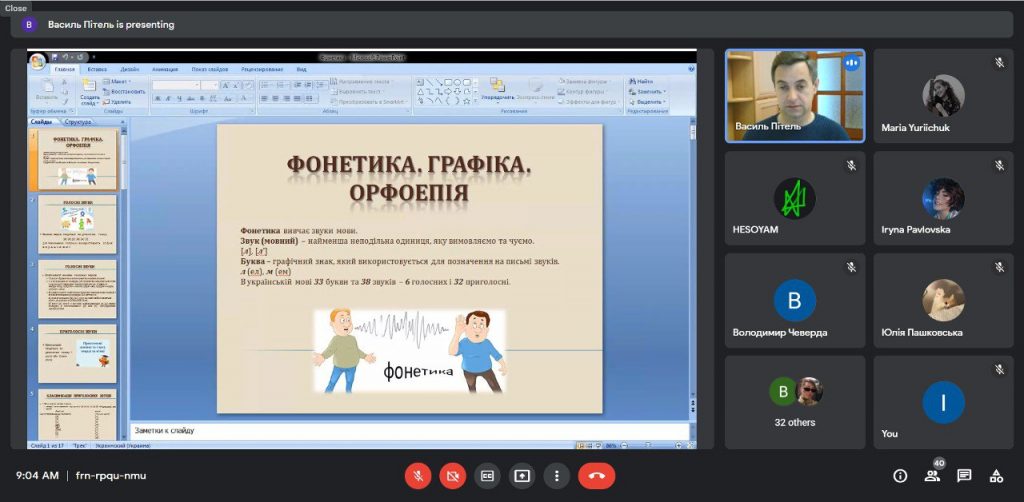Toggle closed captions
The width and height of the screenshot is (1024, 502).
click(x=487, y=476)
